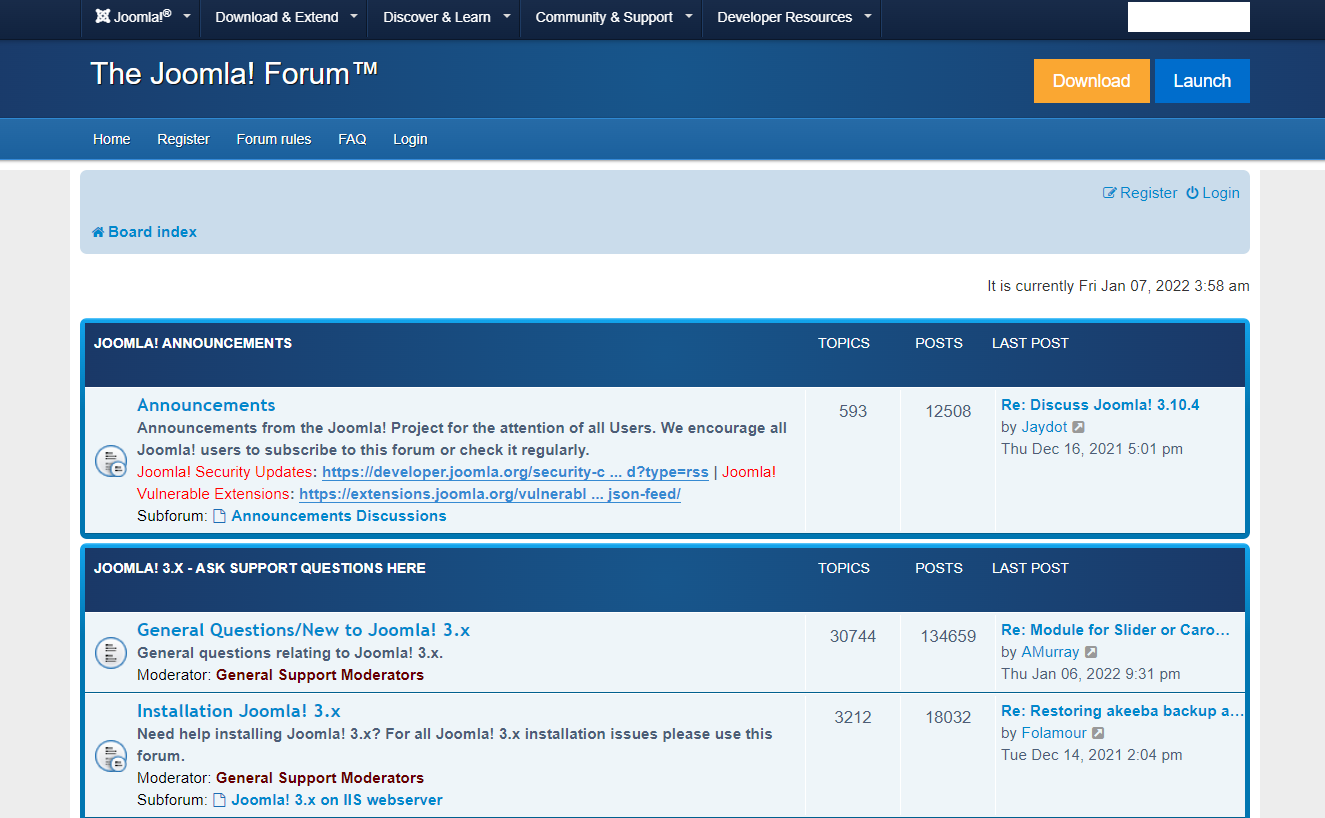Click the 134659 posts count
The image size is (1325, 818).
coord(948,636)
